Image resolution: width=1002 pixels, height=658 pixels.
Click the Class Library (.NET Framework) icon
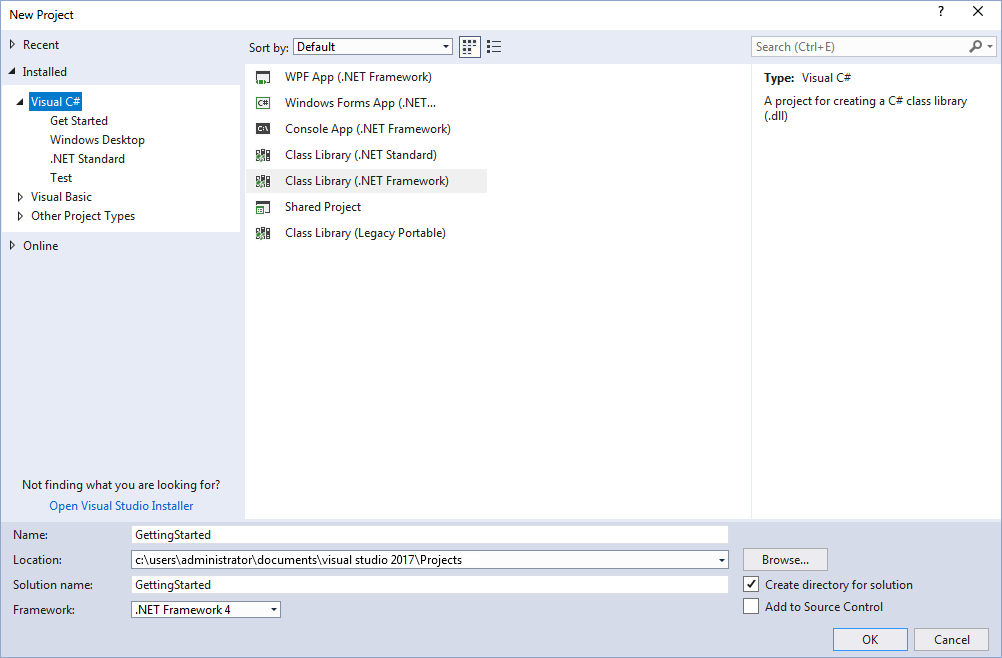(263, 181)
